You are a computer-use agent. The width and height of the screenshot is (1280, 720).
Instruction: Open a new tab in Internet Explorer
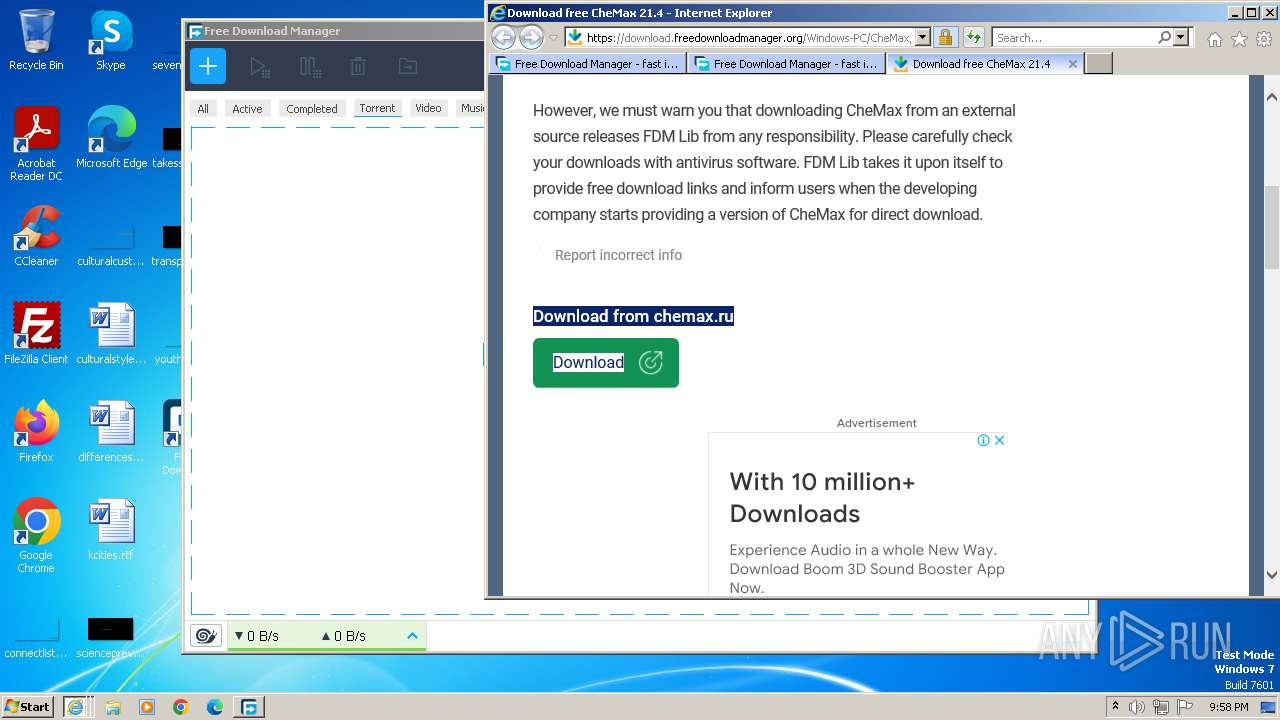point(1099,63)
